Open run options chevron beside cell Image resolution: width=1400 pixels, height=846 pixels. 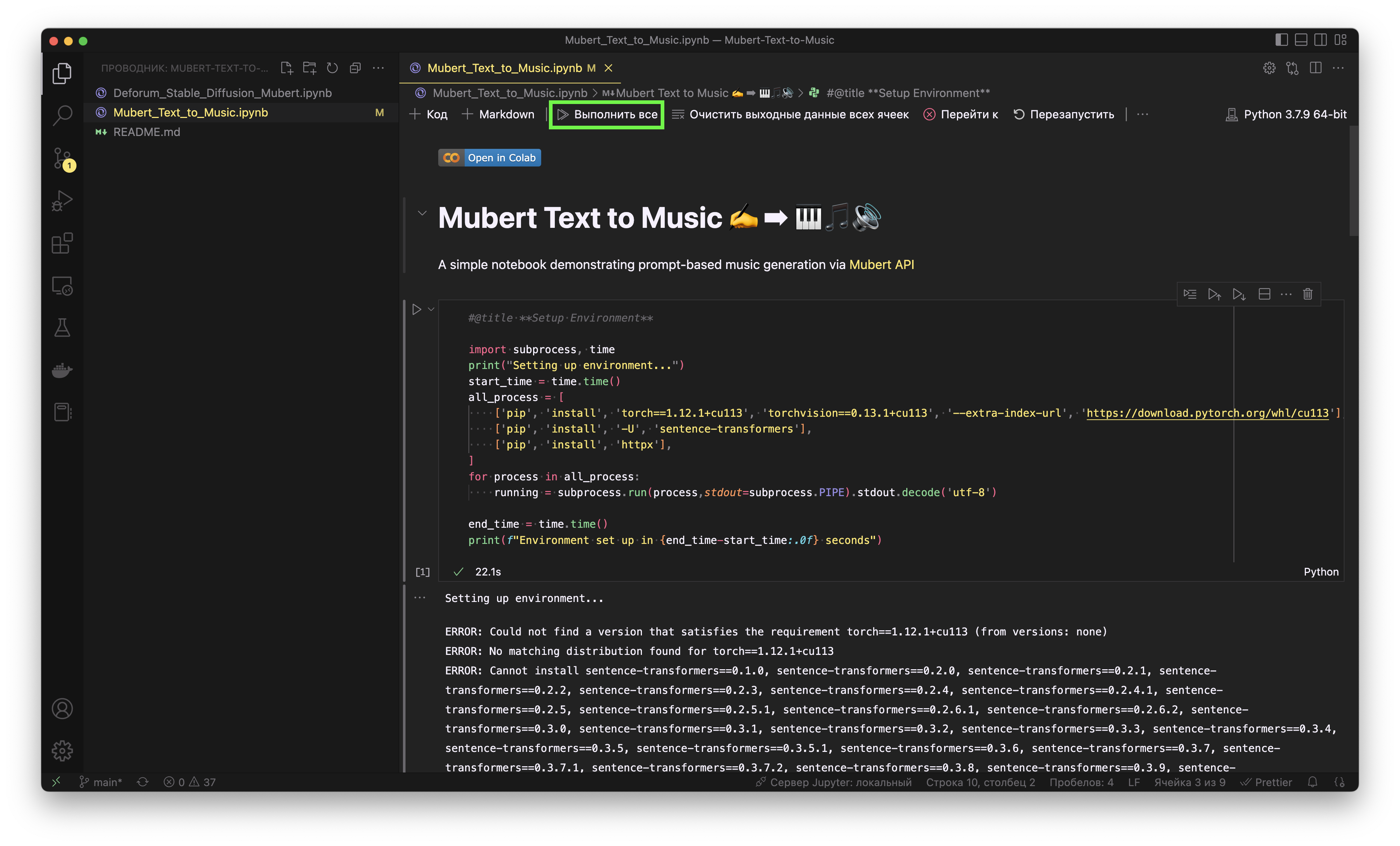[431, 309]
